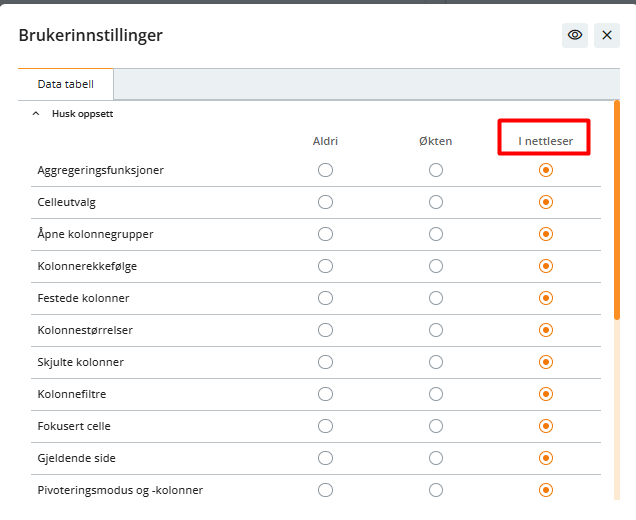This screenshot has height=520, width=636.
Task: Set Festede kolonner to Økten
Action: 436,298
